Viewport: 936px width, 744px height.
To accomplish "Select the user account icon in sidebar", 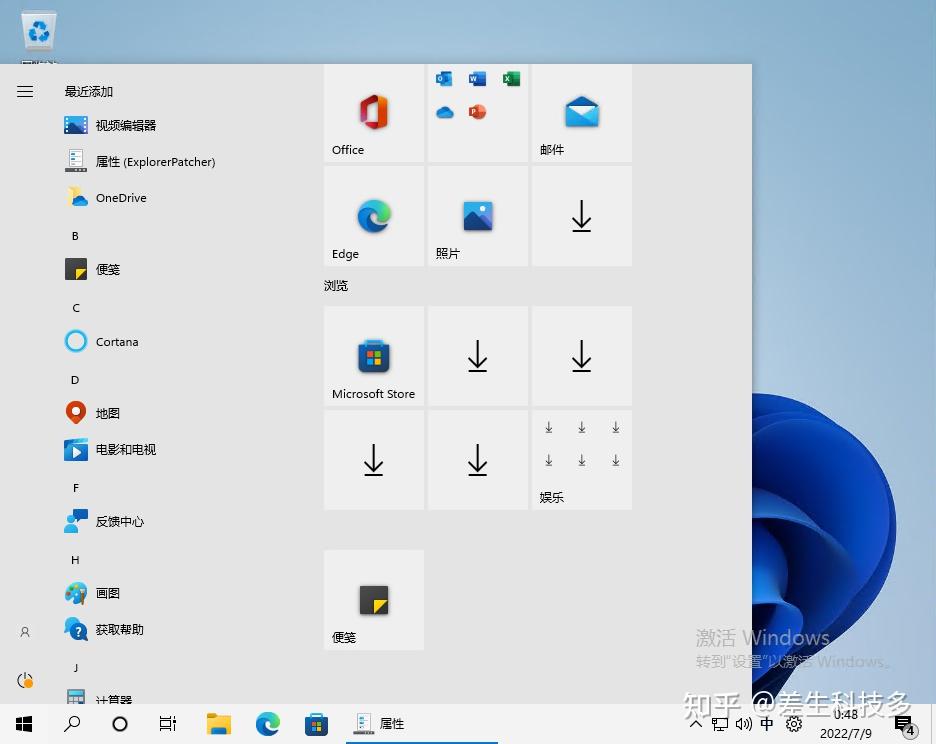I will (24, 631).
